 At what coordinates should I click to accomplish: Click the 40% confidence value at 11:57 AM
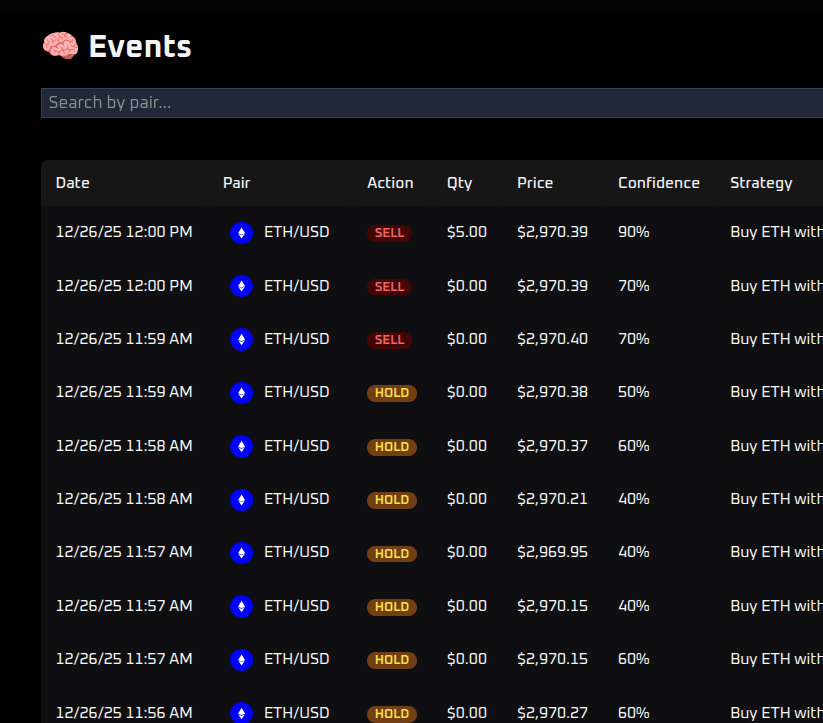pos(633,552)
